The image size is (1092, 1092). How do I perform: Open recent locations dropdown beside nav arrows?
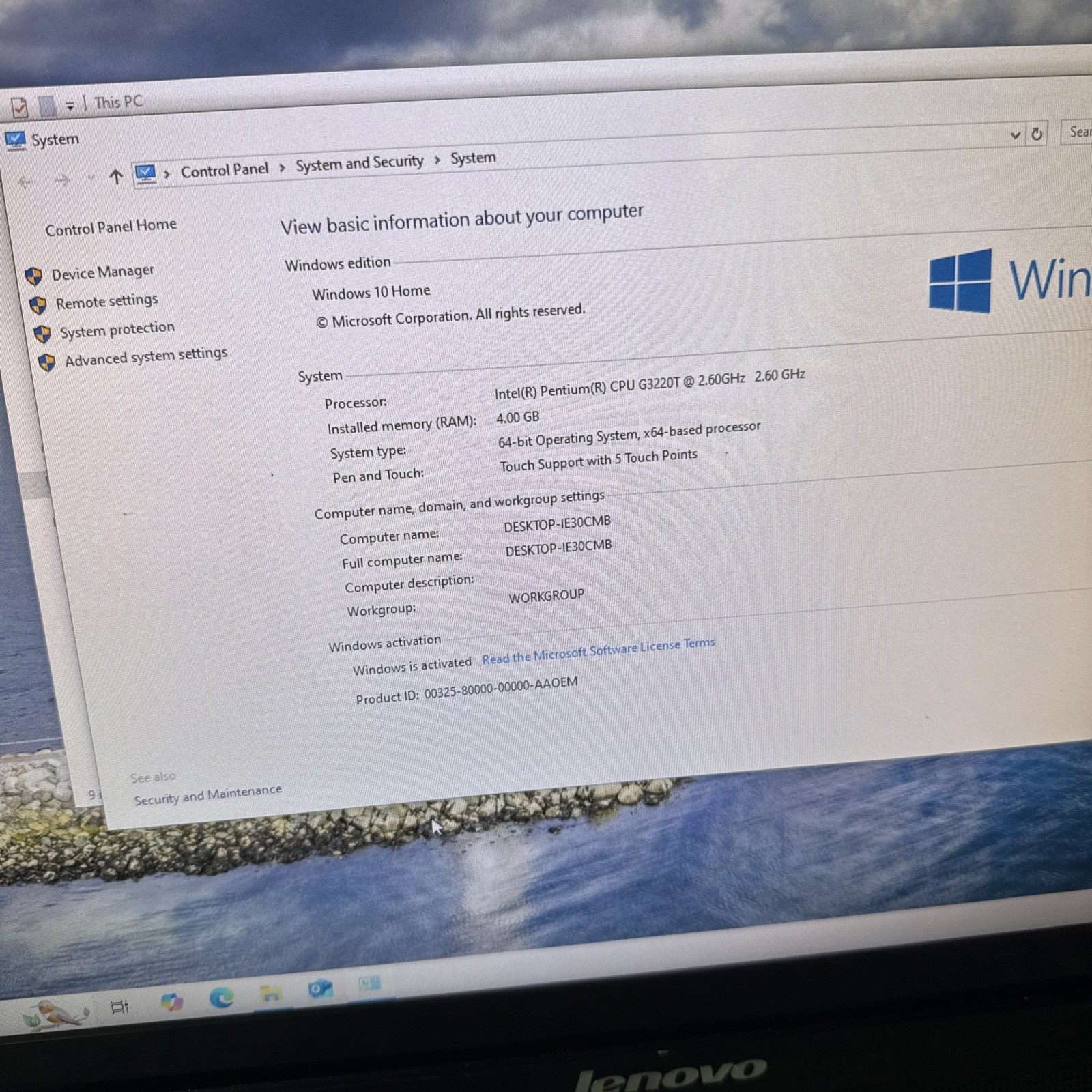(90, 179)
